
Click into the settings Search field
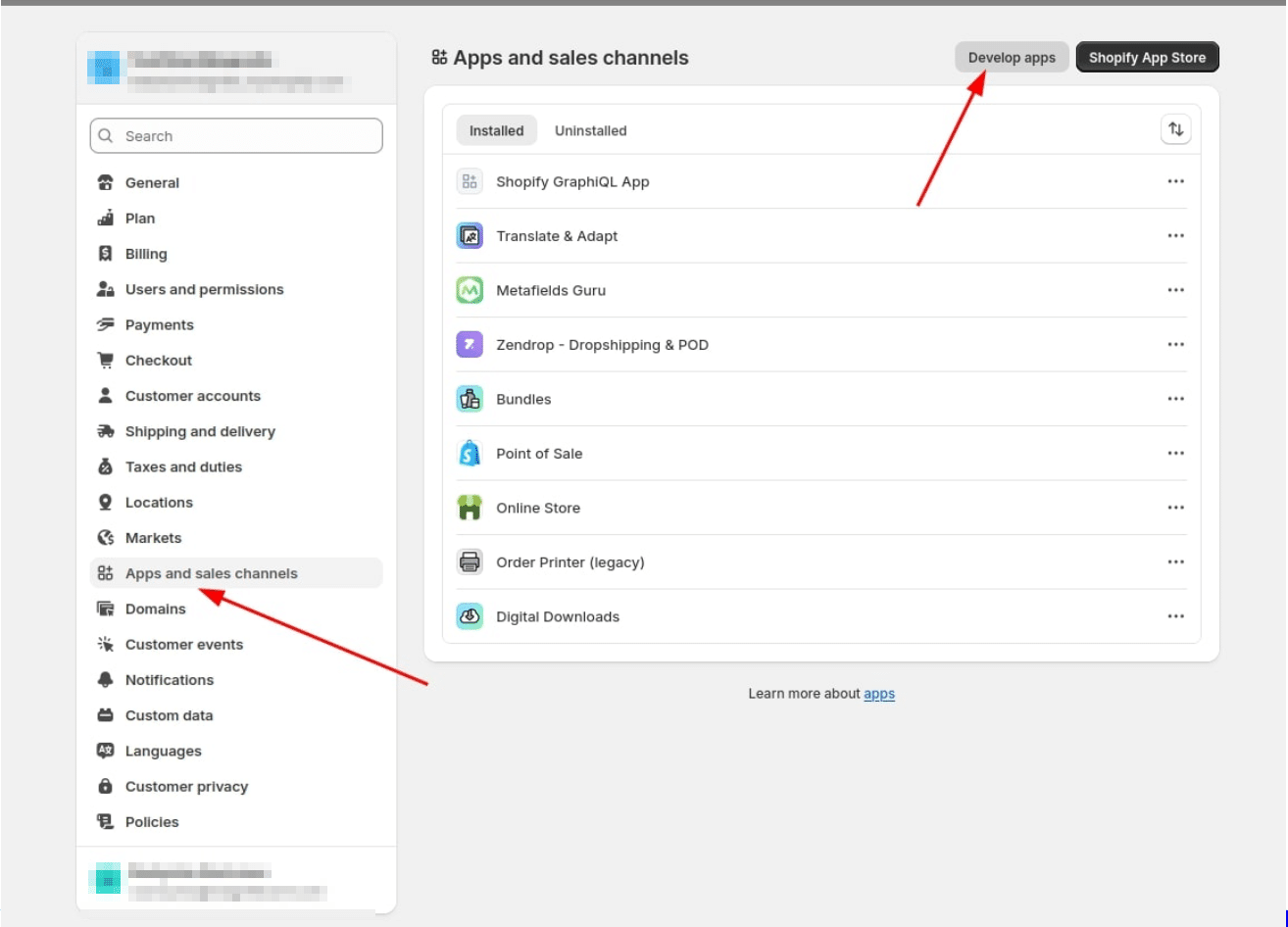coord(236,136)
